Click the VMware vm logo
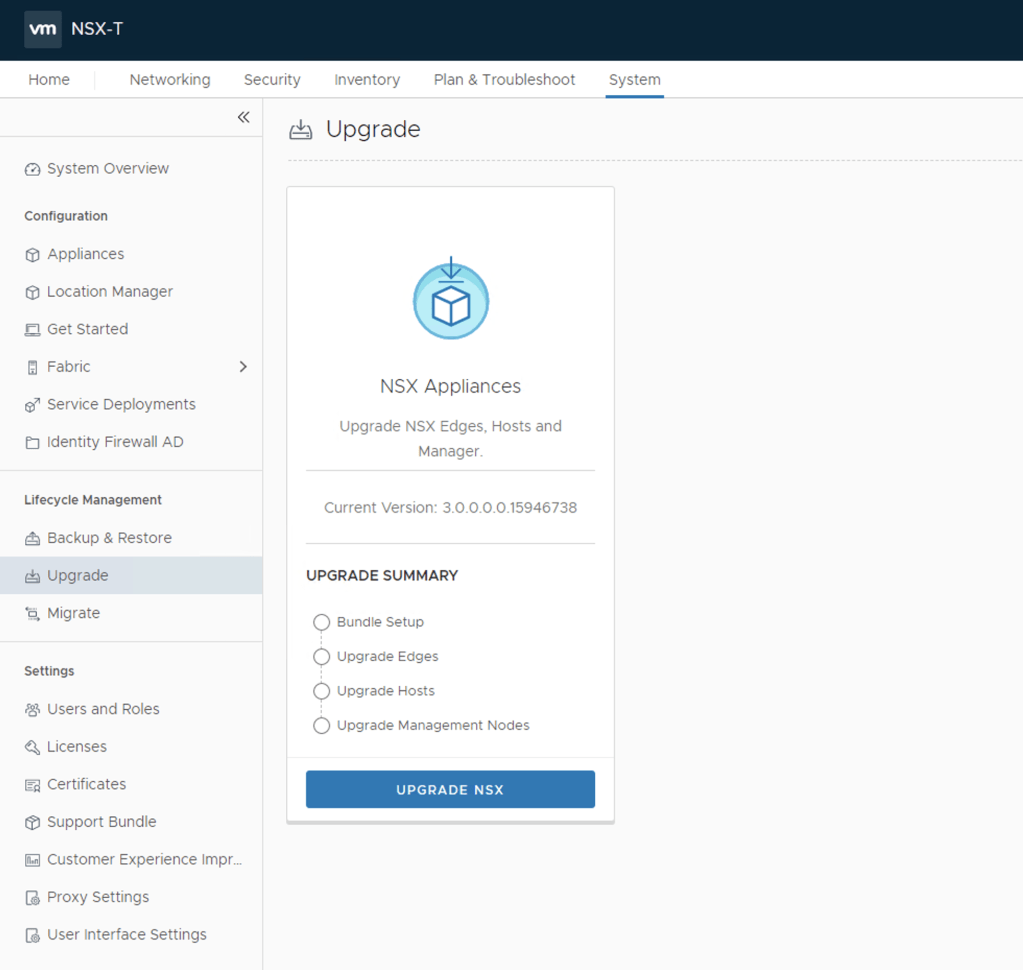The height and width of the screenshot is (970, 1023). point(43,29)
